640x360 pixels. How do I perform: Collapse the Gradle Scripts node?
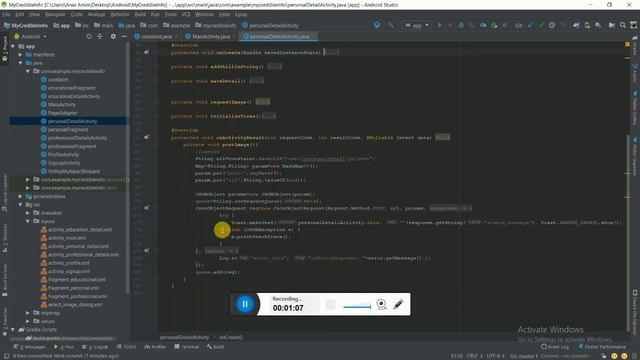click(13, 329)
